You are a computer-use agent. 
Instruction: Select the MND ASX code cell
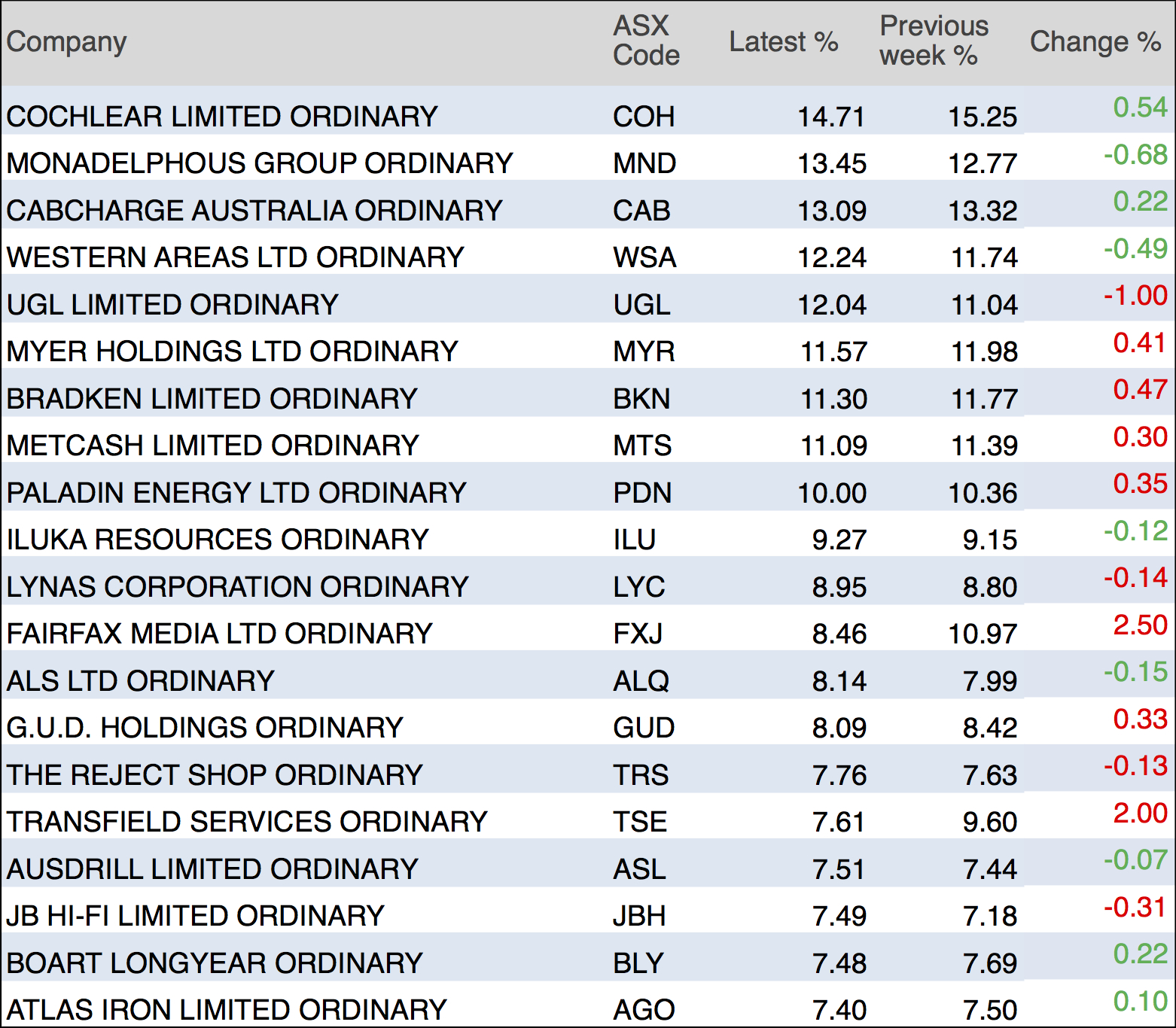coord(644,163)
